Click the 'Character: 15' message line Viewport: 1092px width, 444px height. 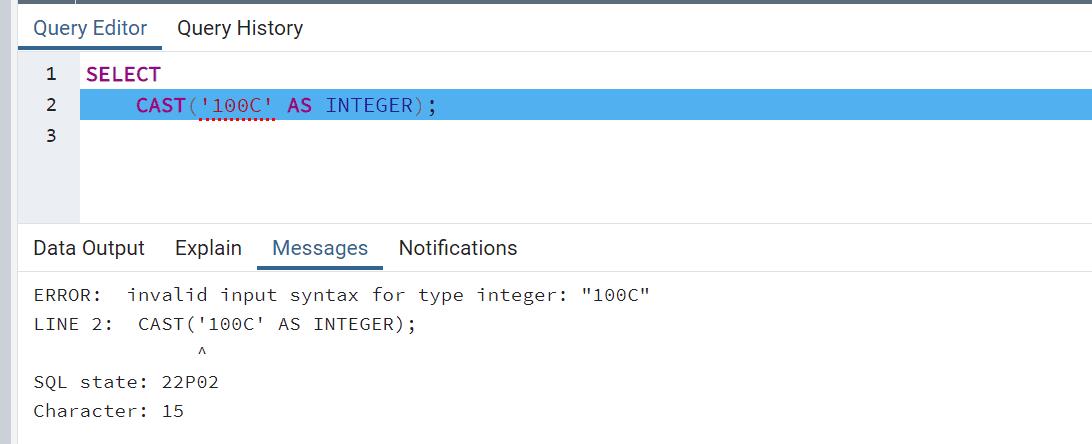pos(109,411)
